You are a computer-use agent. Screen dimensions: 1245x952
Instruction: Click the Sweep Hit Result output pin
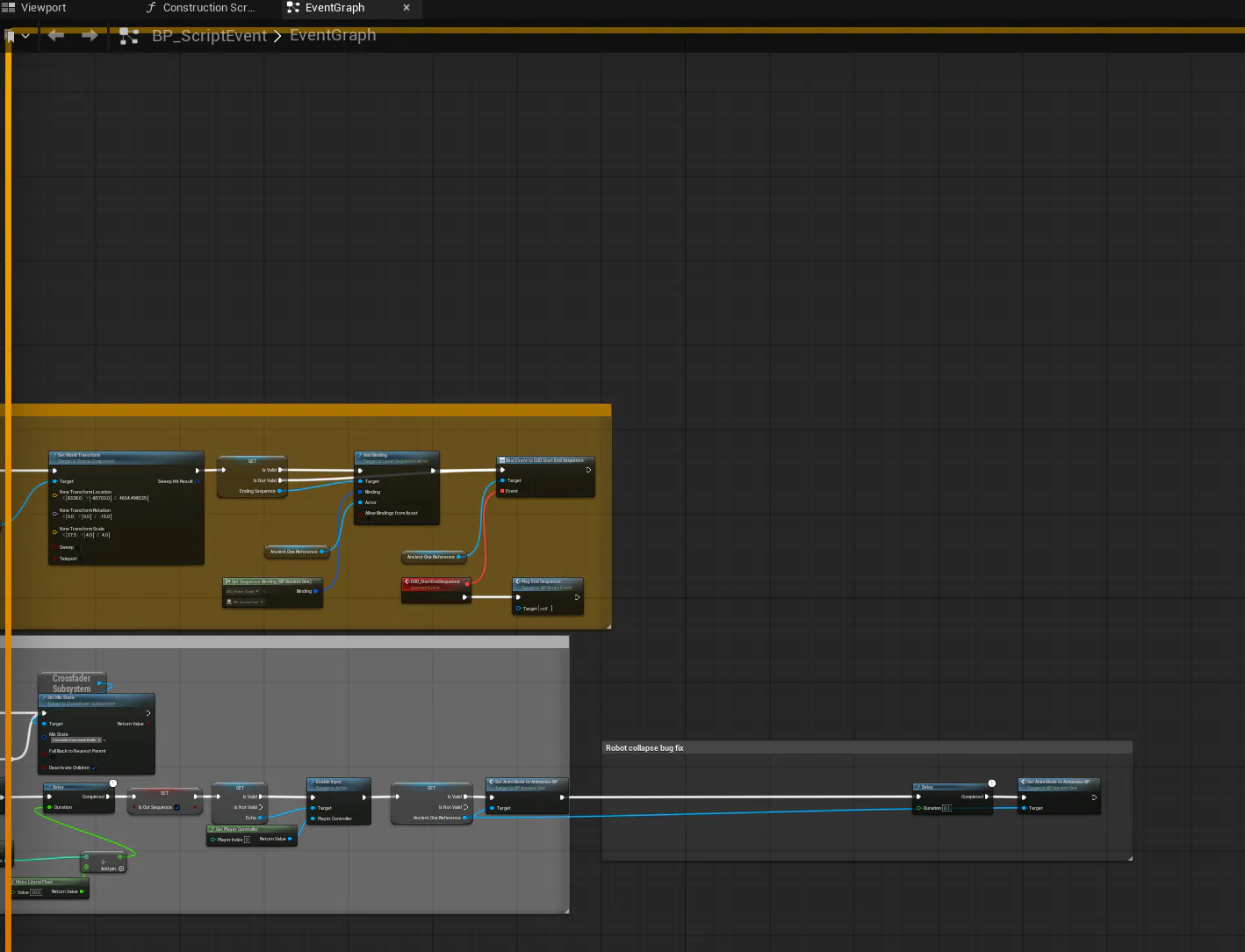[x=198, y=481]
